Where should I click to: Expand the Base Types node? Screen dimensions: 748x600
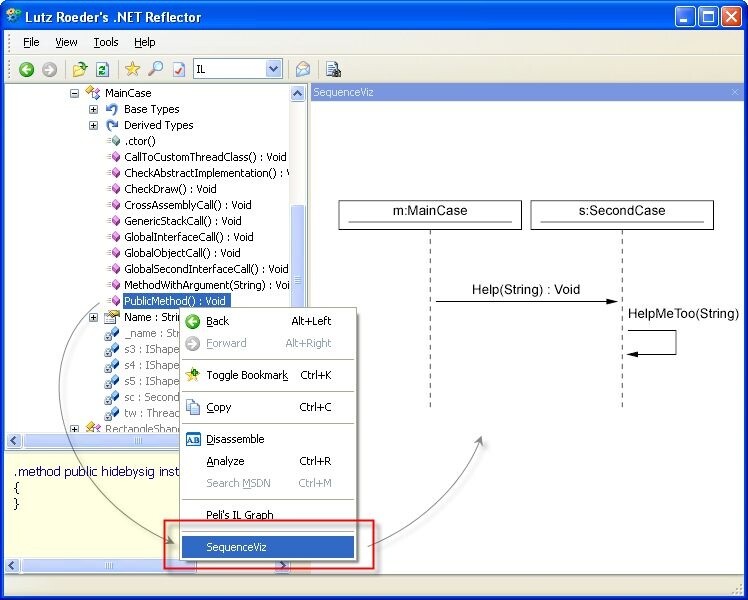pos(94,110)
